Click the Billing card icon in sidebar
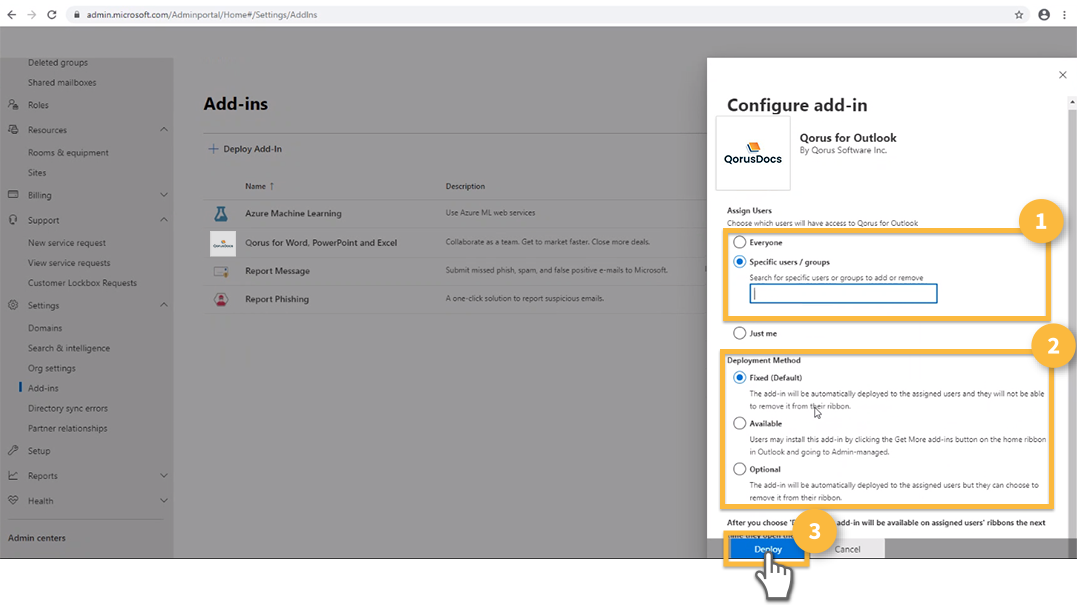Viewport: 1077px width, 605px height. pyautogui.click(x=13, y=195)
